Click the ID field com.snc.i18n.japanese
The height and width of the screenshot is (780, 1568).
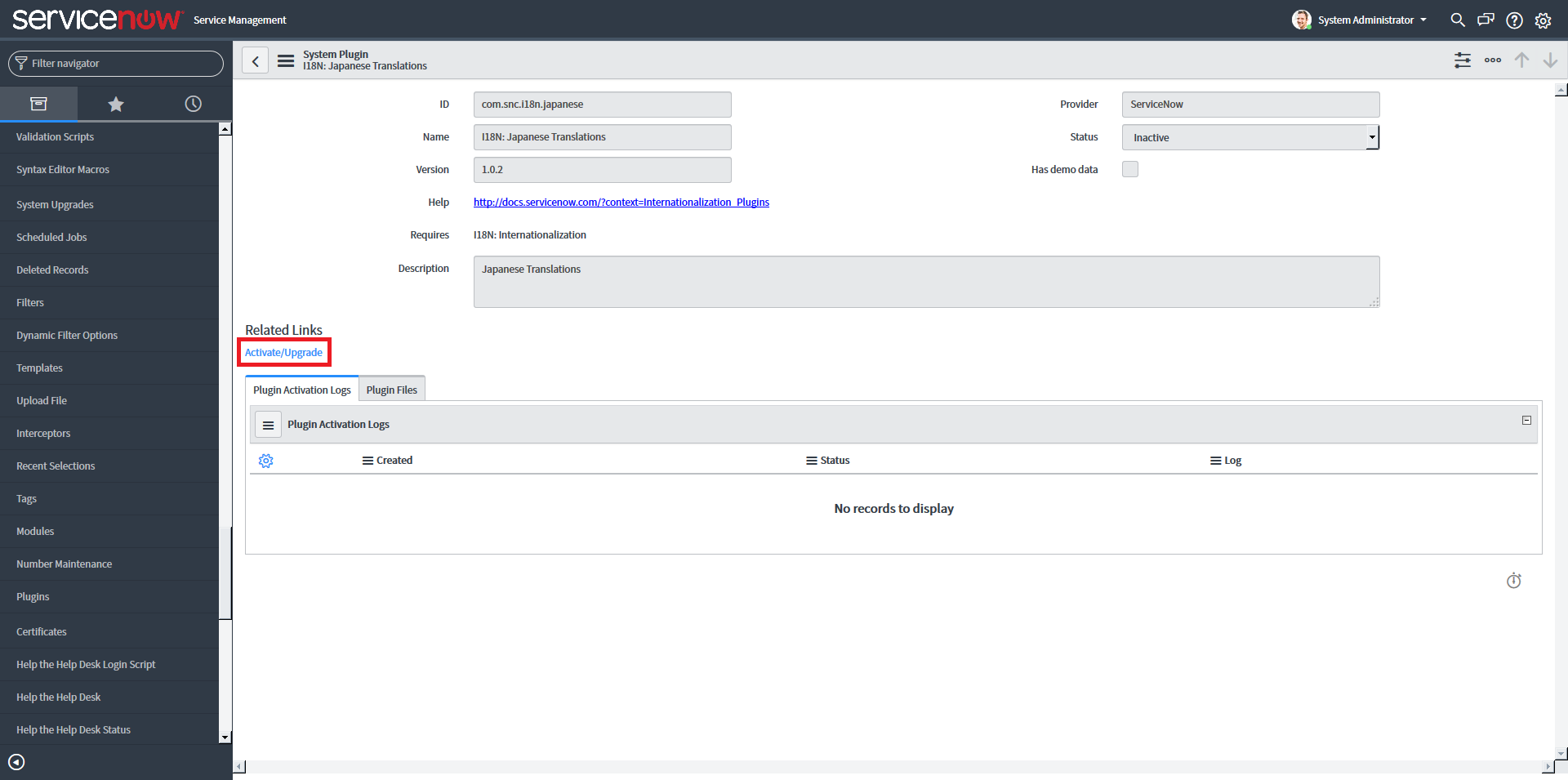coord(603,105)
